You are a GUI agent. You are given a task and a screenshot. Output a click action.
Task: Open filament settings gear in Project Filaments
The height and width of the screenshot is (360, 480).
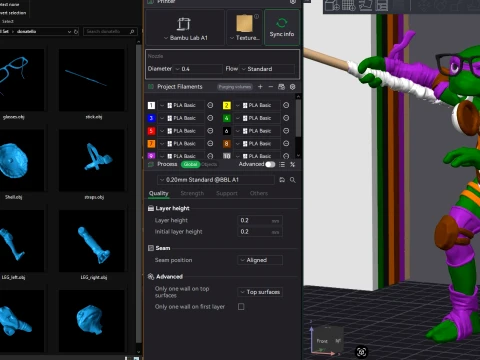[292, 87]
